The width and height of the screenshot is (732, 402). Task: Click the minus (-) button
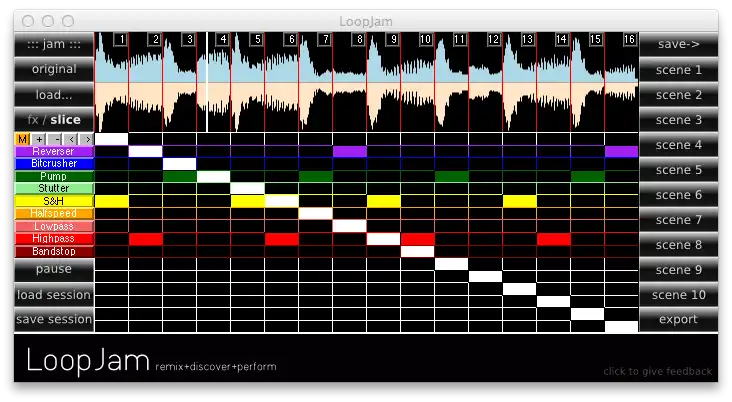56,139
